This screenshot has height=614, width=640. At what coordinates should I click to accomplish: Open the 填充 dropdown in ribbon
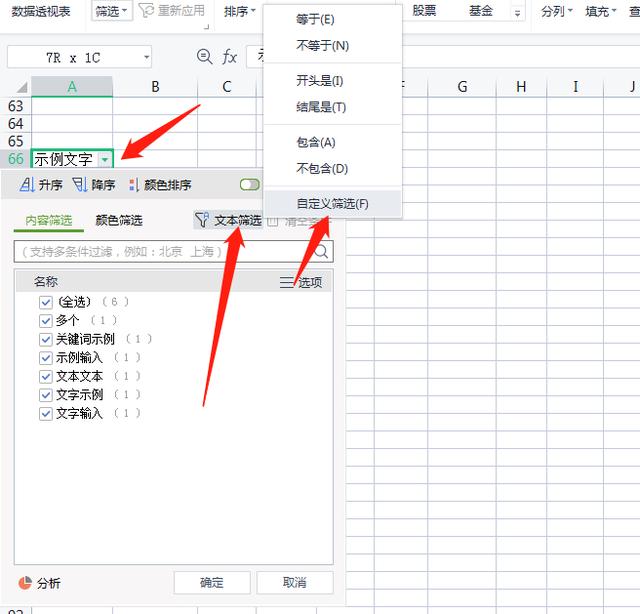[600, 11]
